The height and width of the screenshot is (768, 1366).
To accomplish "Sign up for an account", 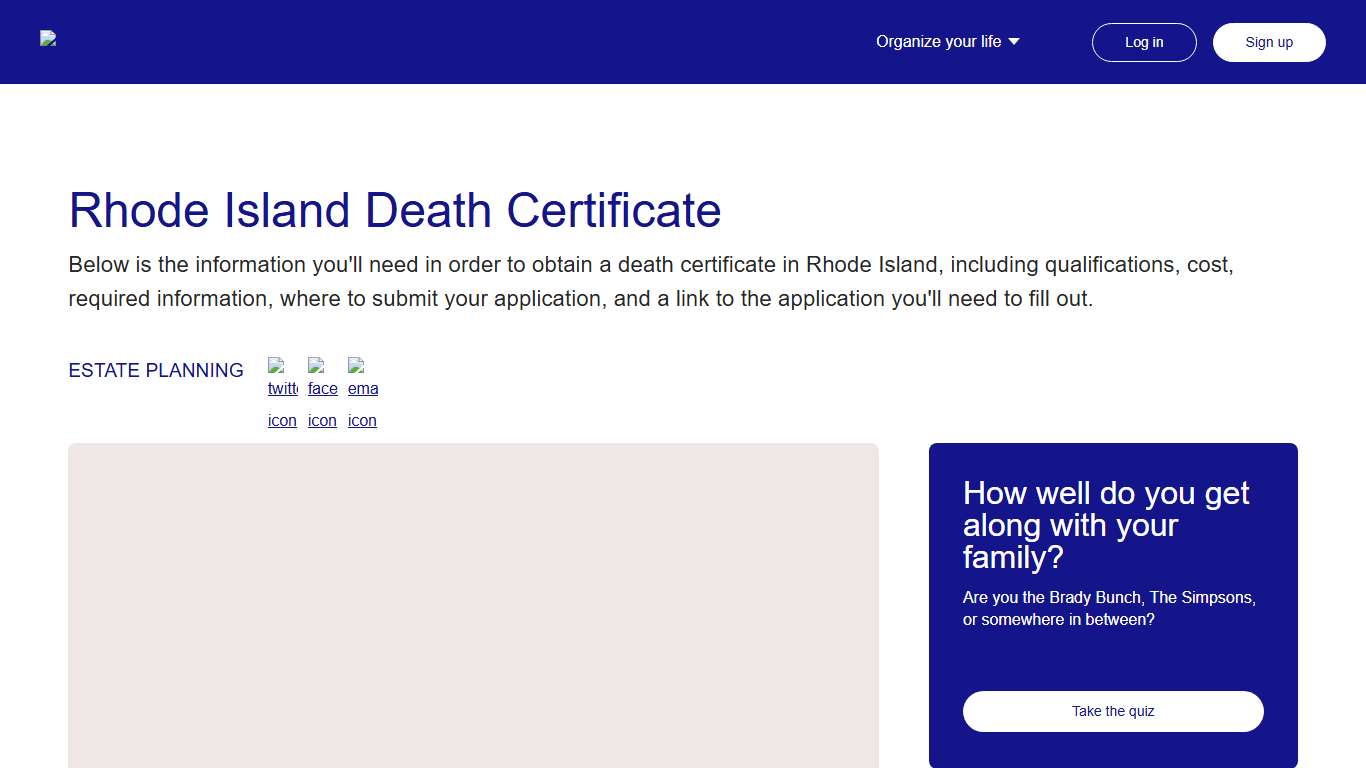I will point(1269,42).
